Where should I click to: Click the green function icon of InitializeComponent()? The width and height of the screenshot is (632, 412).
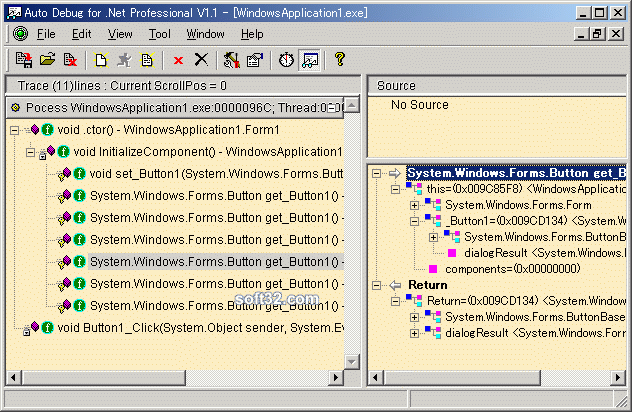pos(63,152)
